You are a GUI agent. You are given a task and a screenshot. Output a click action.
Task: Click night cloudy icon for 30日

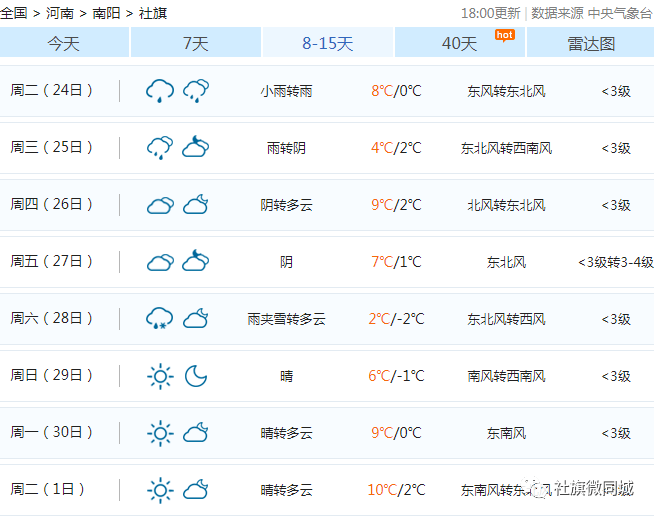coord(196,432)
